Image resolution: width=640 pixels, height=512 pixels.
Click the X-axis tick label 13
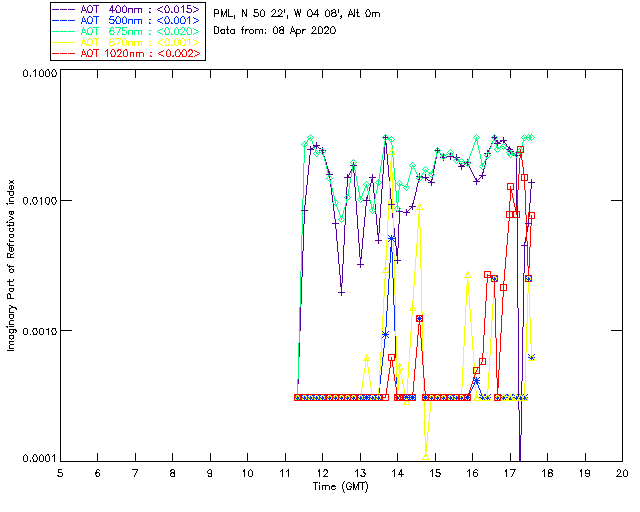point(360,473)
